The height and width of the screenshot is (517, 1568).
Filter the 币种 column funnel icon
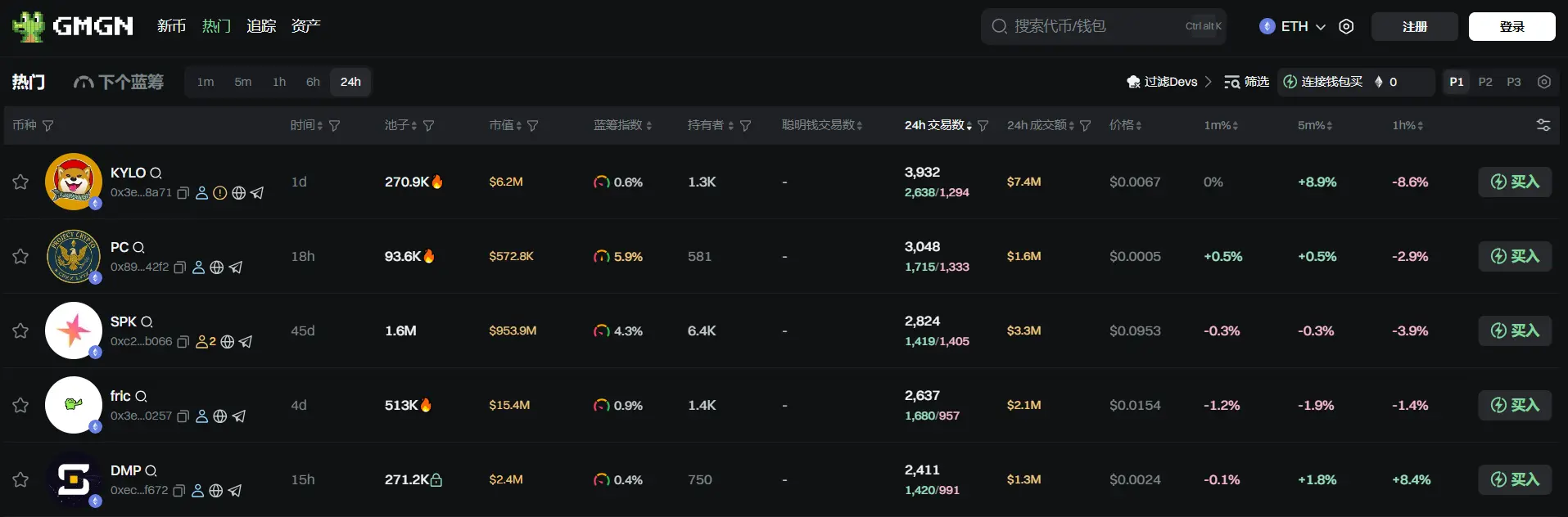48,126
